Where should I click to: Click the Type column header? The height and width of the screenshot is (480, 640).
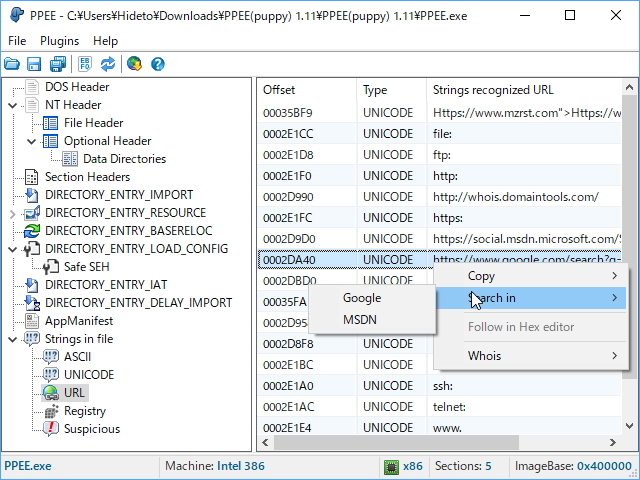click(391, 90)
